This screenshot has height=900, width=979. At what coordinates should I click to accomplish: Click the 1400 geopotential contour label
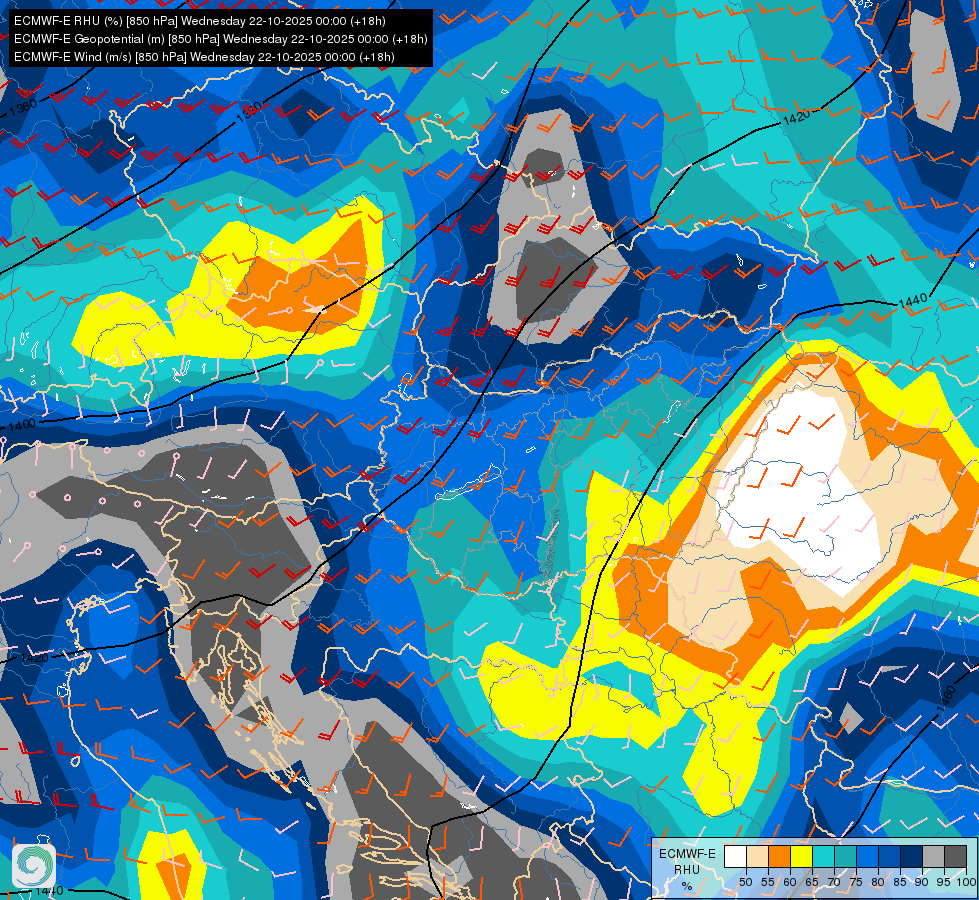[x=22, y=426]
